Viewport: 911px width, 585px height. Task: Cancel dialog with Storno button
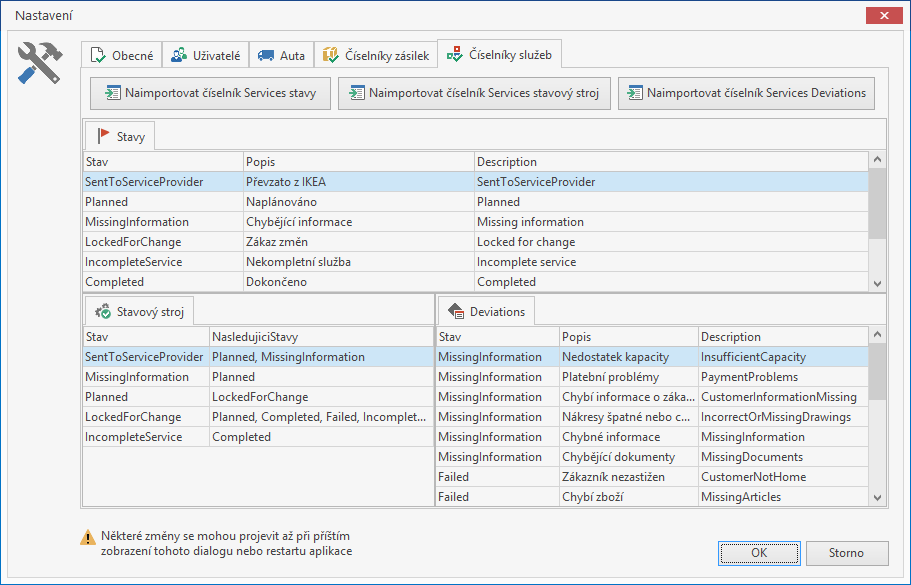click(x=845, y=553)
